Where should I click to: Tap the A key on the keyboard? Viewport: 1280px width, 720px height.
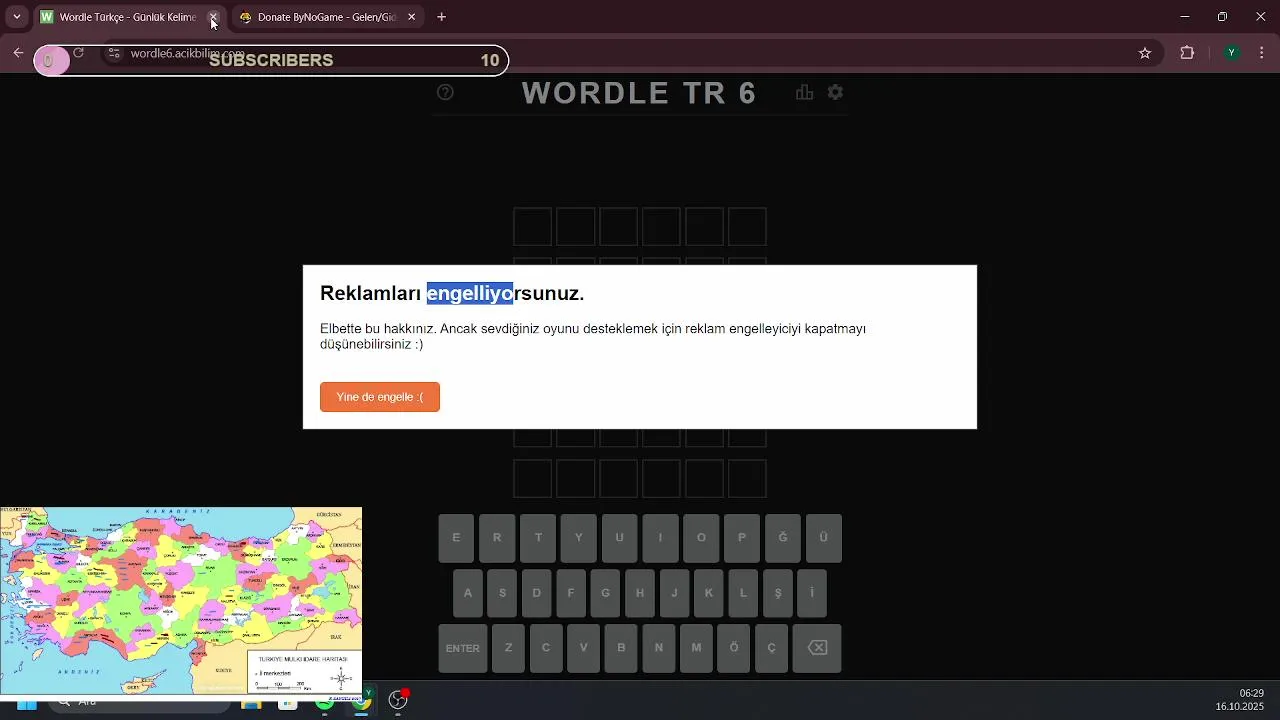pyautogui.click(x=468, y=593)
